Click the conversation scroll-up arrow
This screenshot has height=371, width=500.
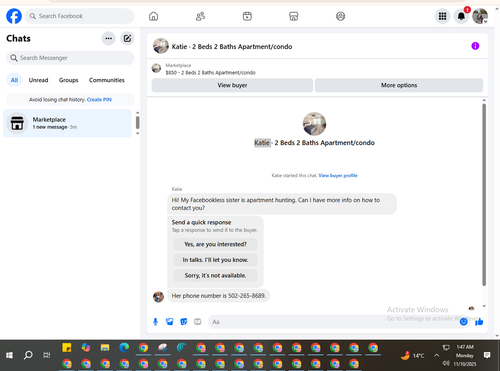pos(484,100)
